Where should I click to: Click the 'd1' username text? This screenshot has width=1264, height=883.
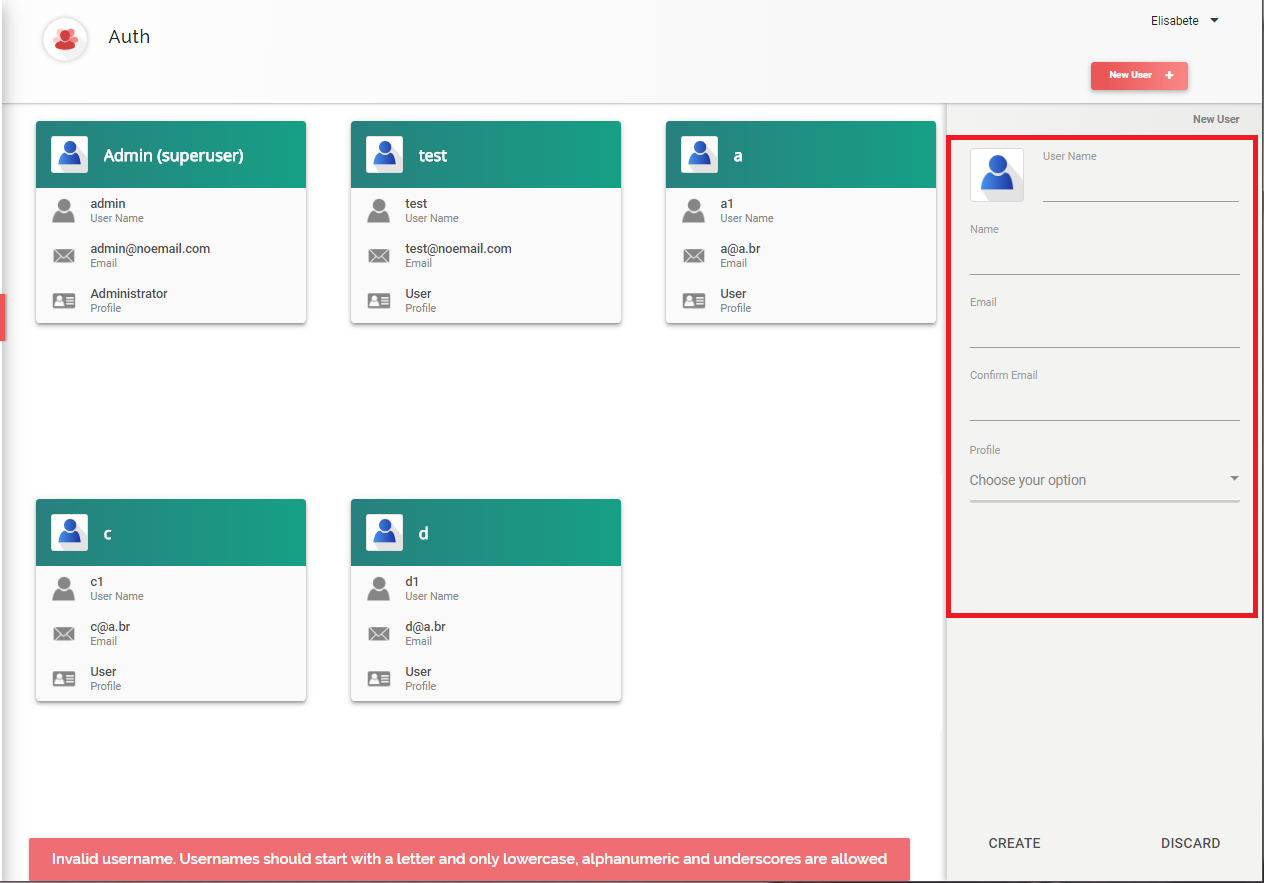(x=412, y=582)
